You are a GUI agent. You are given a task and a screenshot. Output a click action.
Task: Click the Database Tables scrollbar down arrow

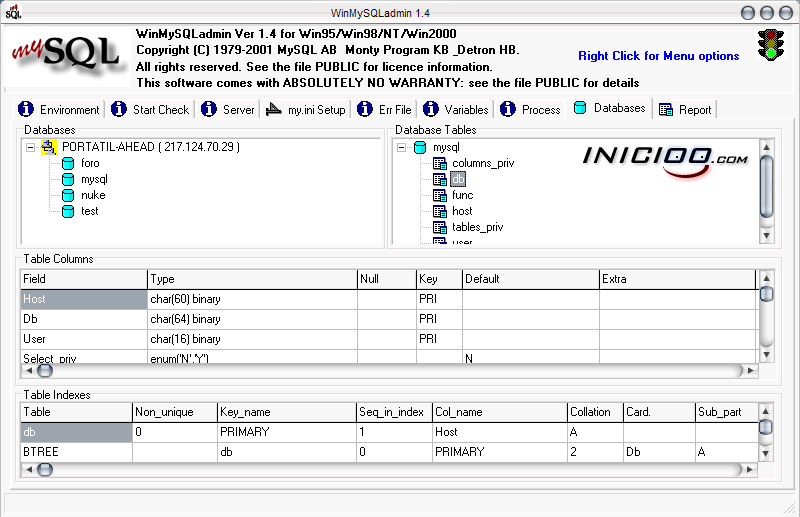[x=766, y=236]
